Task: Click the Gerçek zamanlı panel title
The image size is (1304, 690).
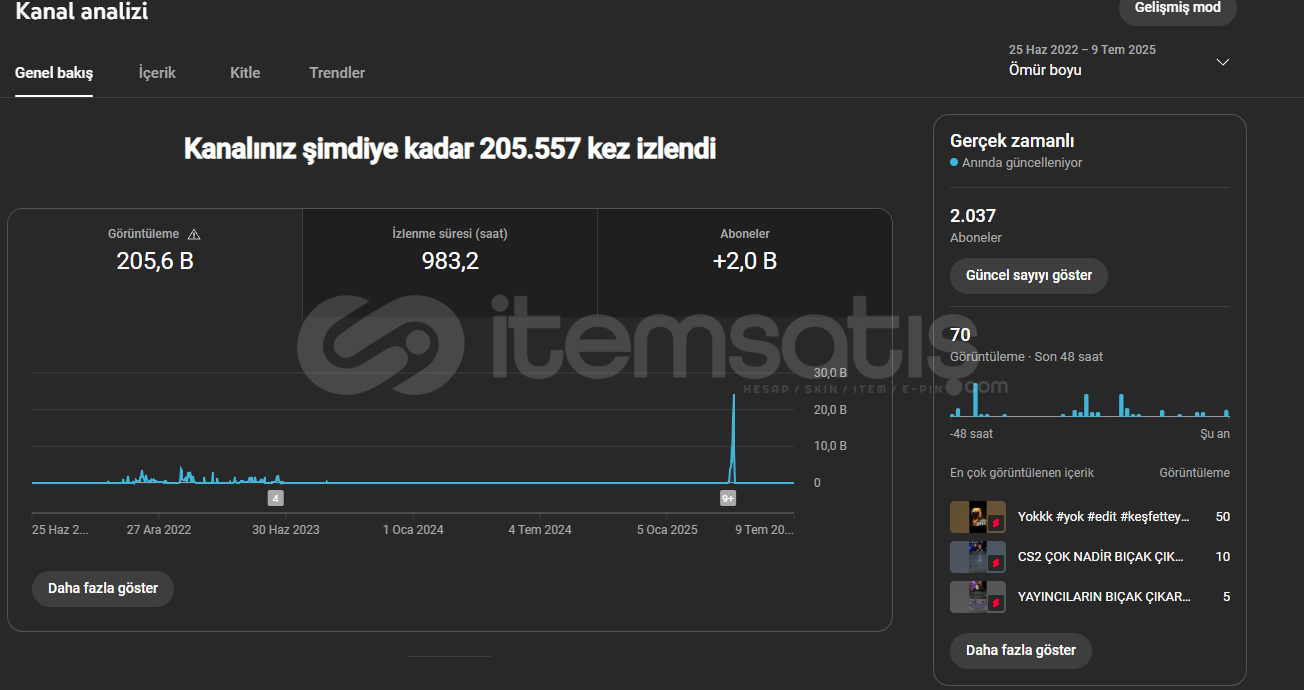Action: click(1012, 141)
